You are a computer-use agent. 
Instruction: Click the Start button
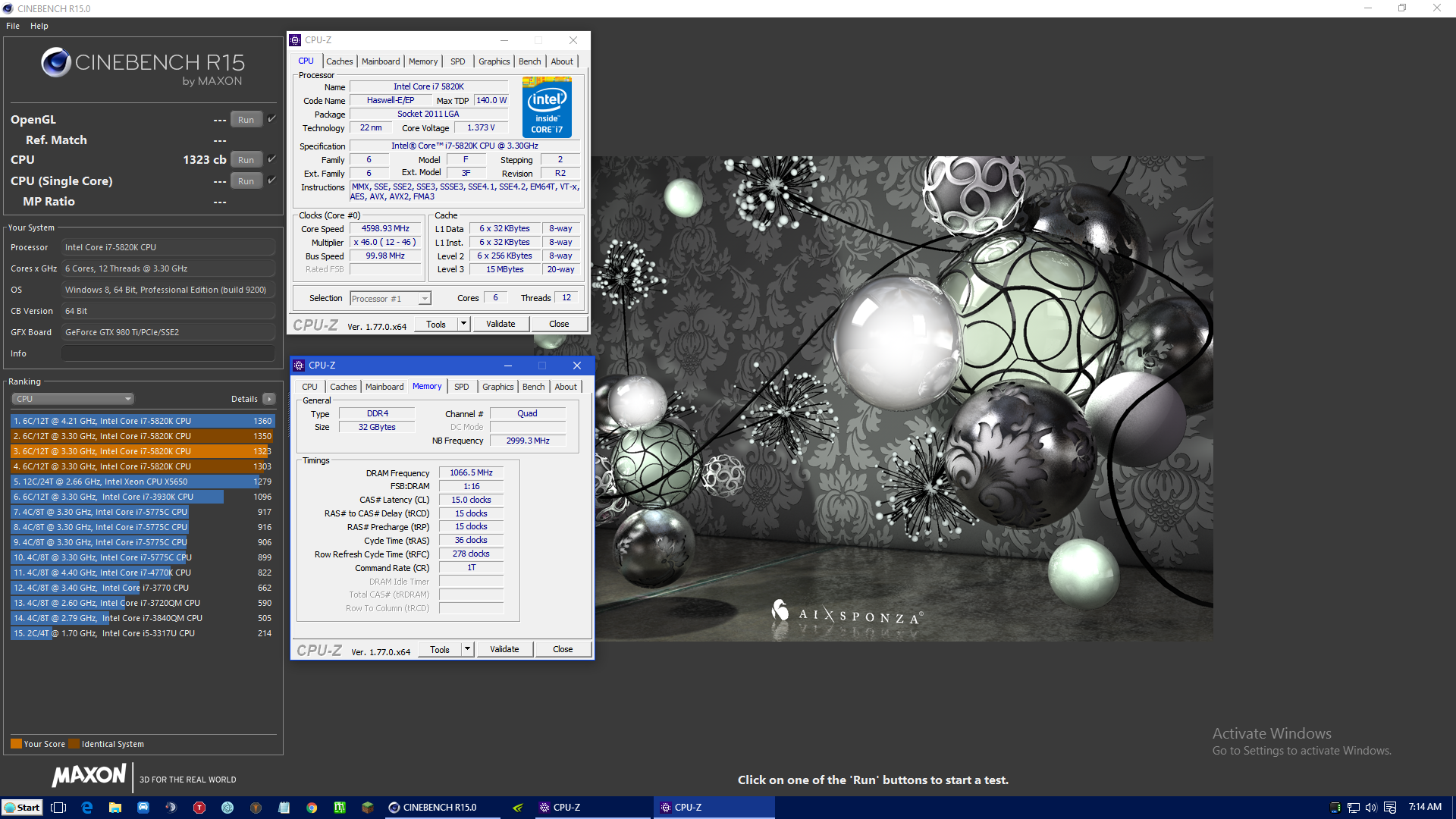coord(22,808)
